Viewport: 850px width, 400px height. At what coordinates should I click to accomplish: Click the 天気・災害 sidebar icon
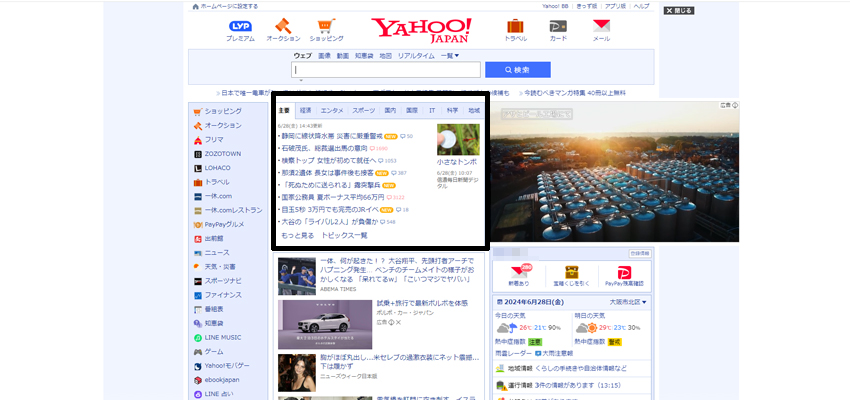pyautogui.click(x=198, y=267)
